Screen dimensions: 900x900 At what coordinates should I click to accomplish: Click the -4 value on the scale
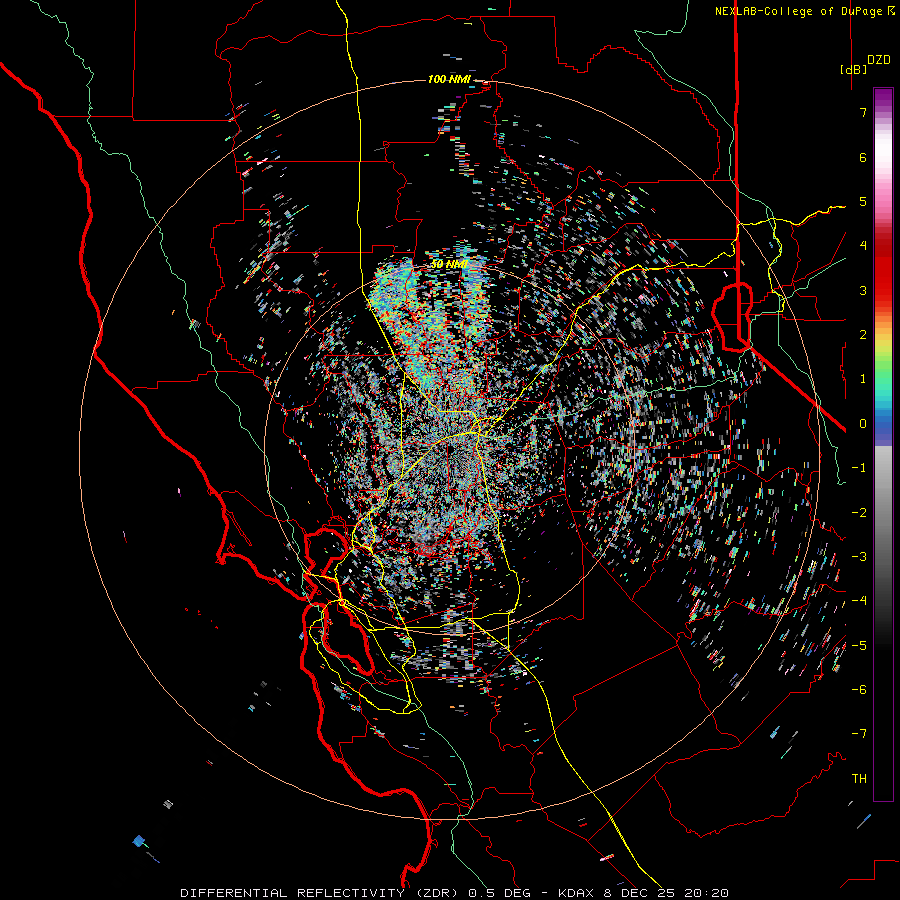[x=859, y=601]
